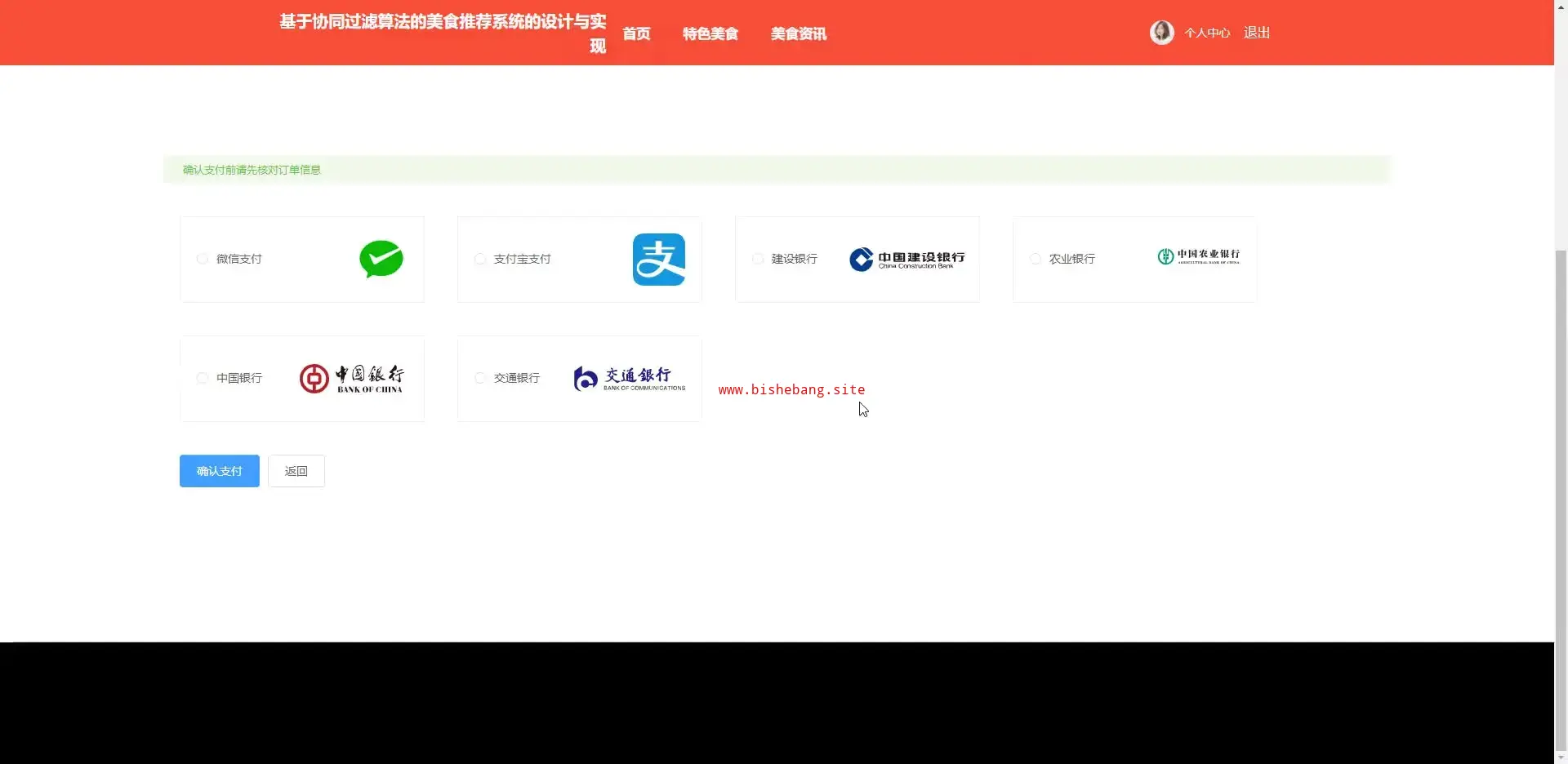Choose the 建设银行 radio option

point(758,259)
